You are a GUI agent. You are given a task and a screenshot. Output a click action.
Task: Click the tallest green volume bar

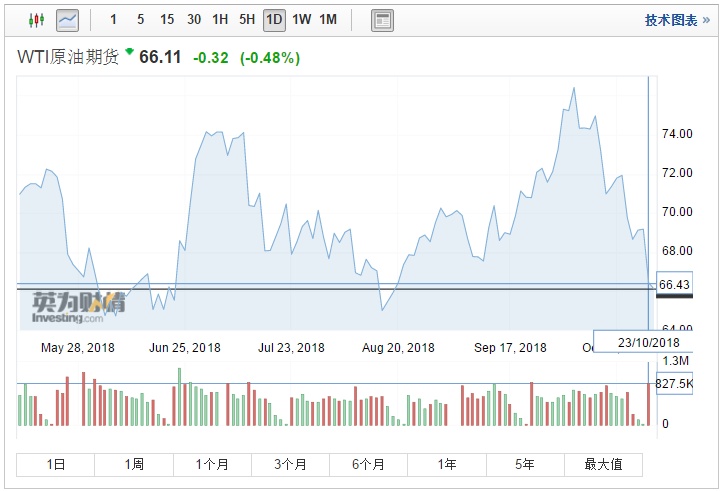point(180,396)
